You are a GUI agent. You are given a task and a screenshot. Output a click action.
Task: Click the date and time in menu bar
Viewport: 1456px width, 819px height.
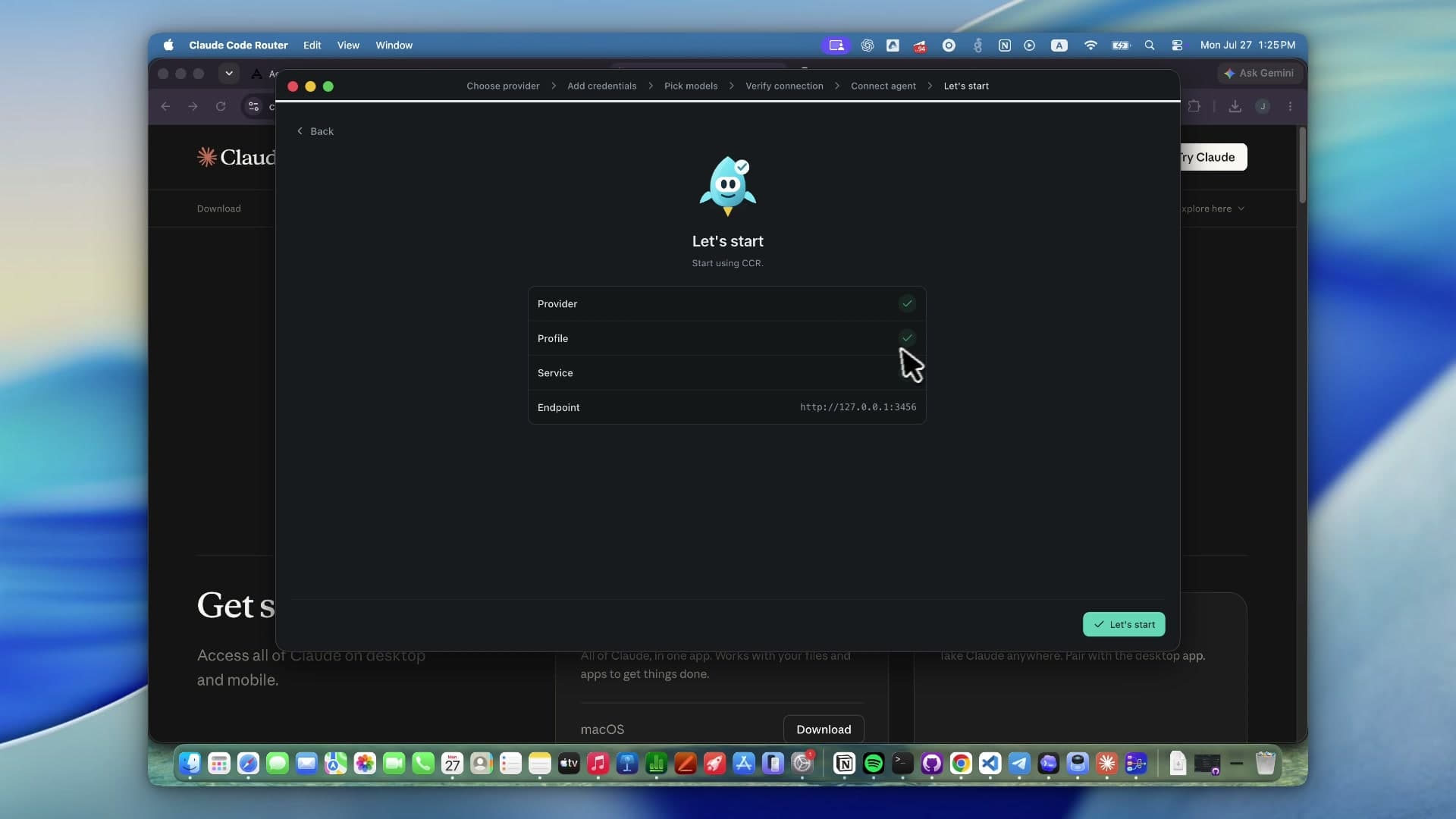pos(1247,45)
